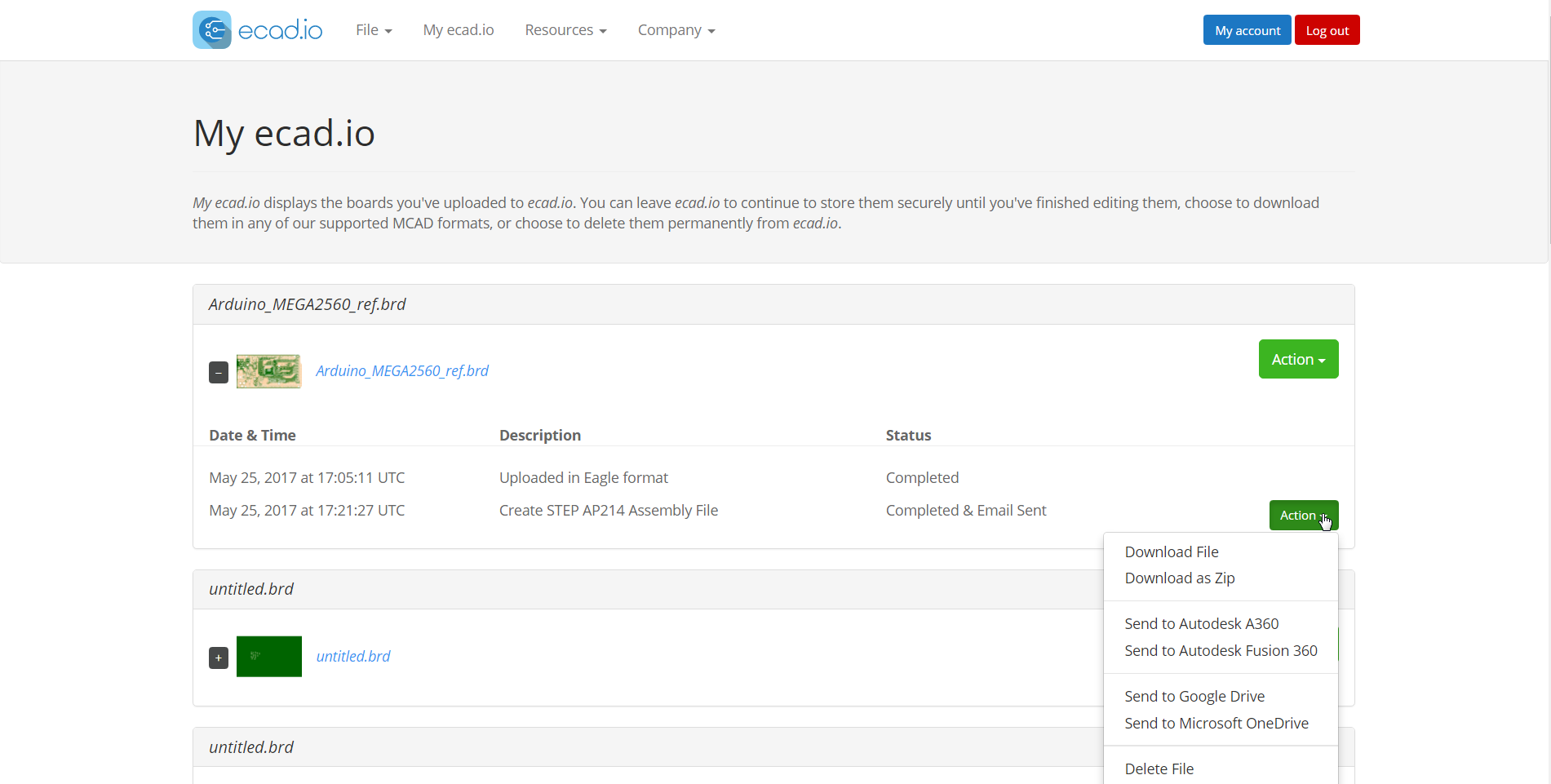Go to My ecad.io nav link

pyautogui.click(x=459, y=30)
